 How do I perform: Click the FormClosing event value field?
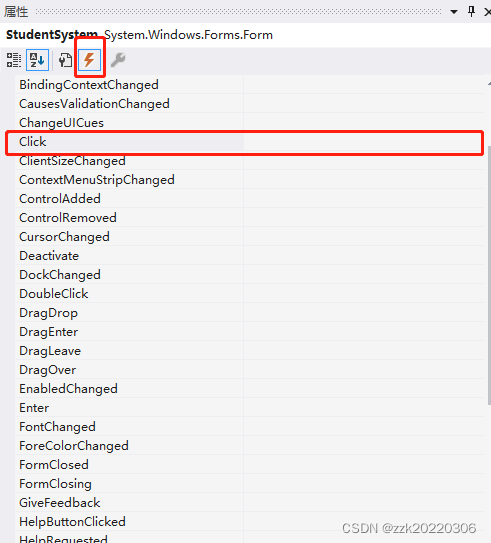[x=364, y=484]
